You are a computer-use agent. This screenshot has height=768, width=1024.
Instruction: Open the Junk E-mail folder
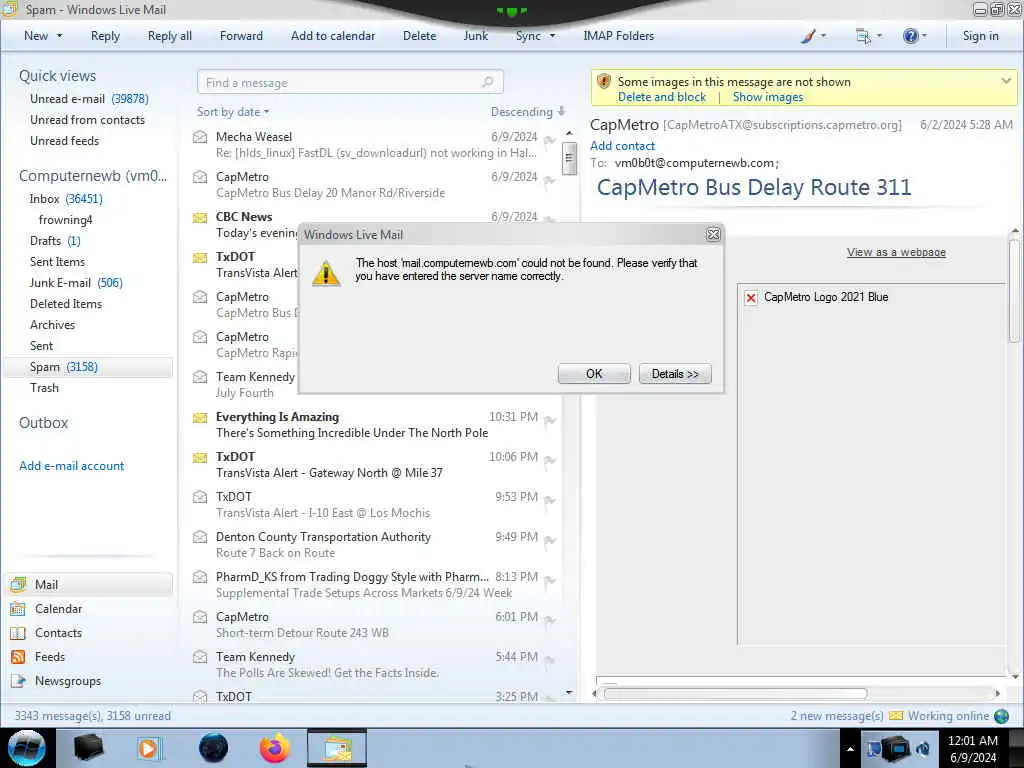pos(76,283)
